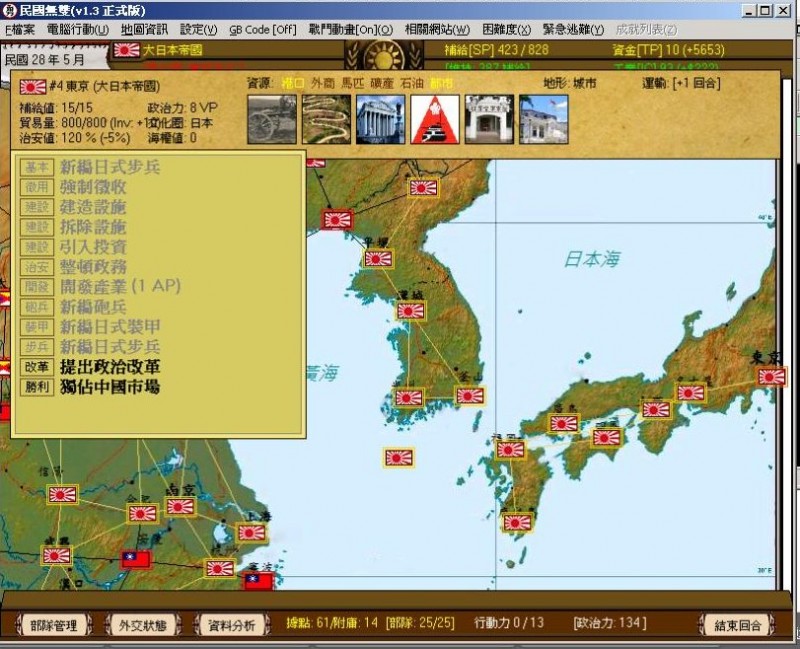Open 部隊管理 troop management
The height and width of the screenshot is (649, 800).
tap(53, 626)
